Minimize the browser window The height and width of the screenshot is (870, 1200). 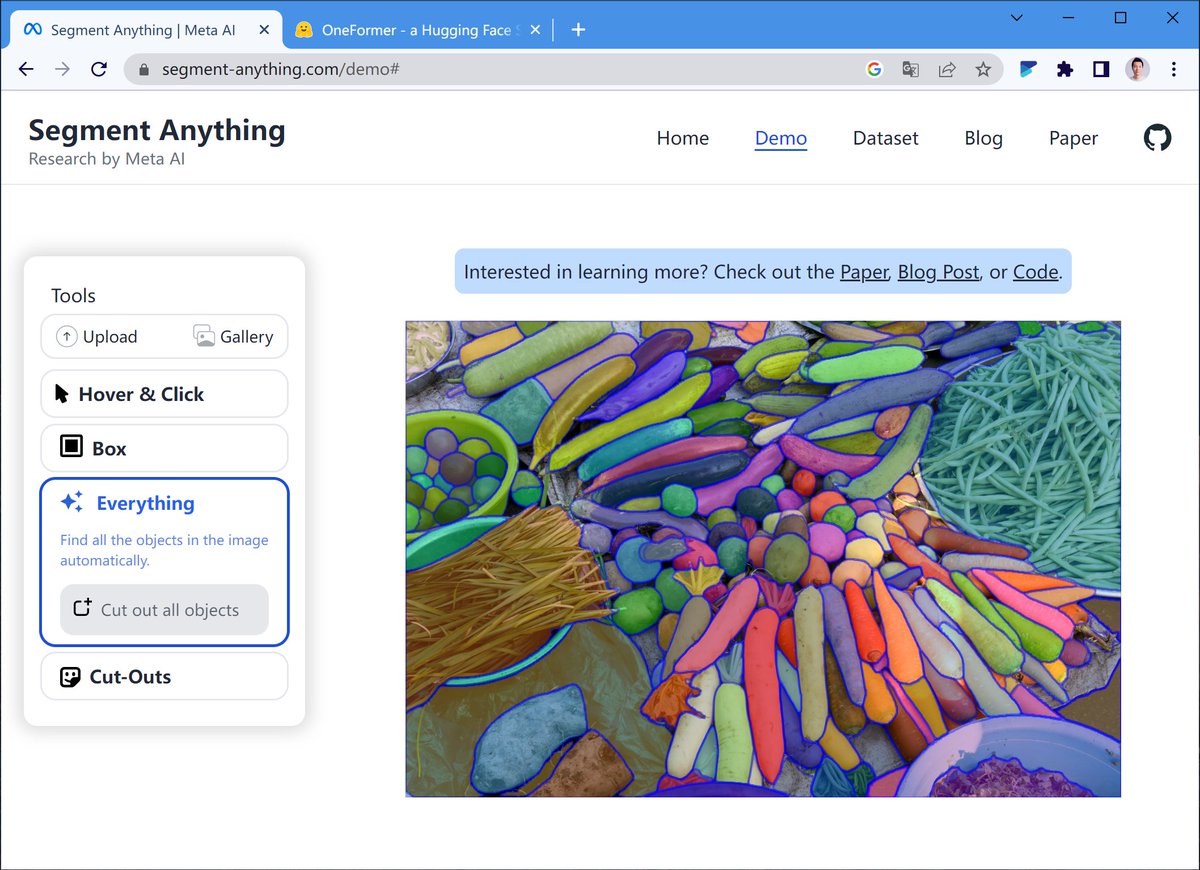[x=1069, y=17]
